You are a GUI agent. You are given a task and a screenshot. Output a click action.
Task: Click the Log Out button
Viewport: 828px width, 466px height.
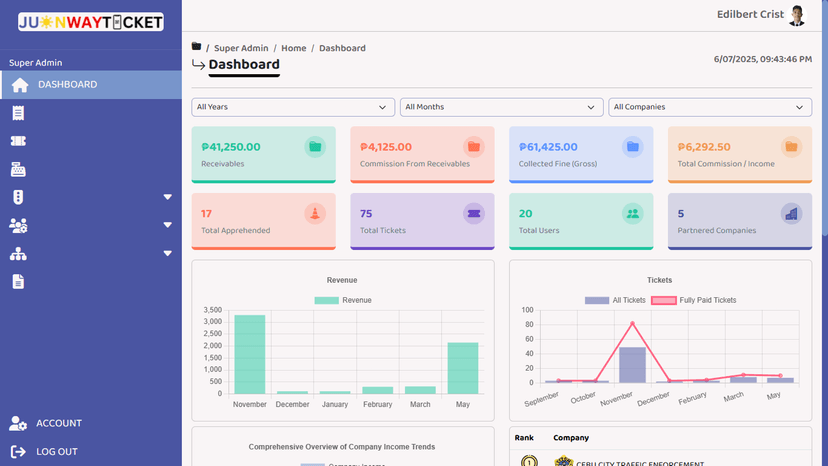[x=56, y=451]
